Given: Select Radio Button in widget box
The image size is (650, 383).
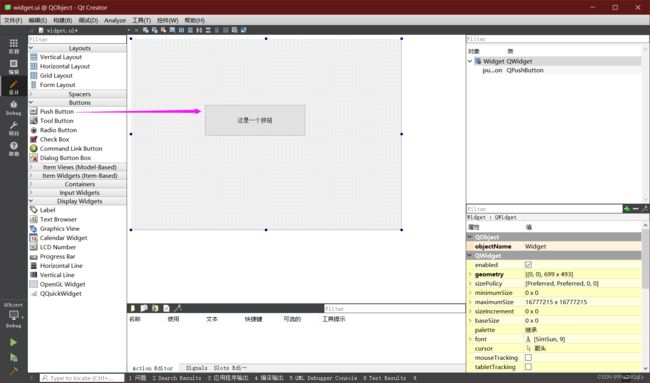Looking at the screenshot, I should (58, 130).
